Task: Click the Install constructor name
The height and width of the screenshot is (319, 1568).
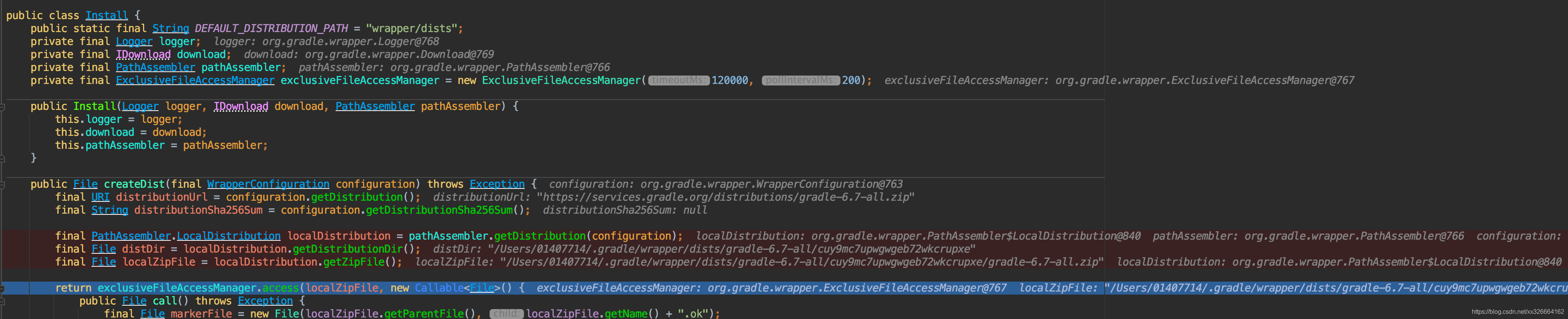Action: (94, 106)
